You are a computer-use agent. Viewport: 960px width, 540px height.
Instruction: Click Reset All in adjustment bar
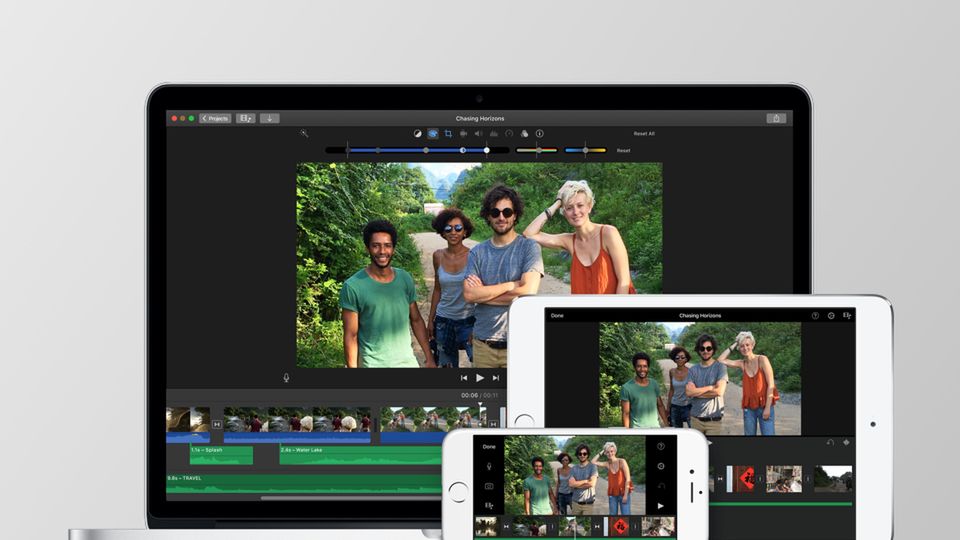tap(644, 133)
